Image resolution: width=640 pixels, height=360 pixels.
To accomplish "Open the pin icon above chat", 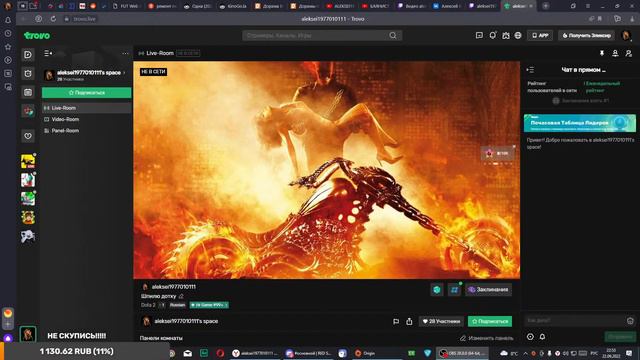I will [x=602, y=53].
